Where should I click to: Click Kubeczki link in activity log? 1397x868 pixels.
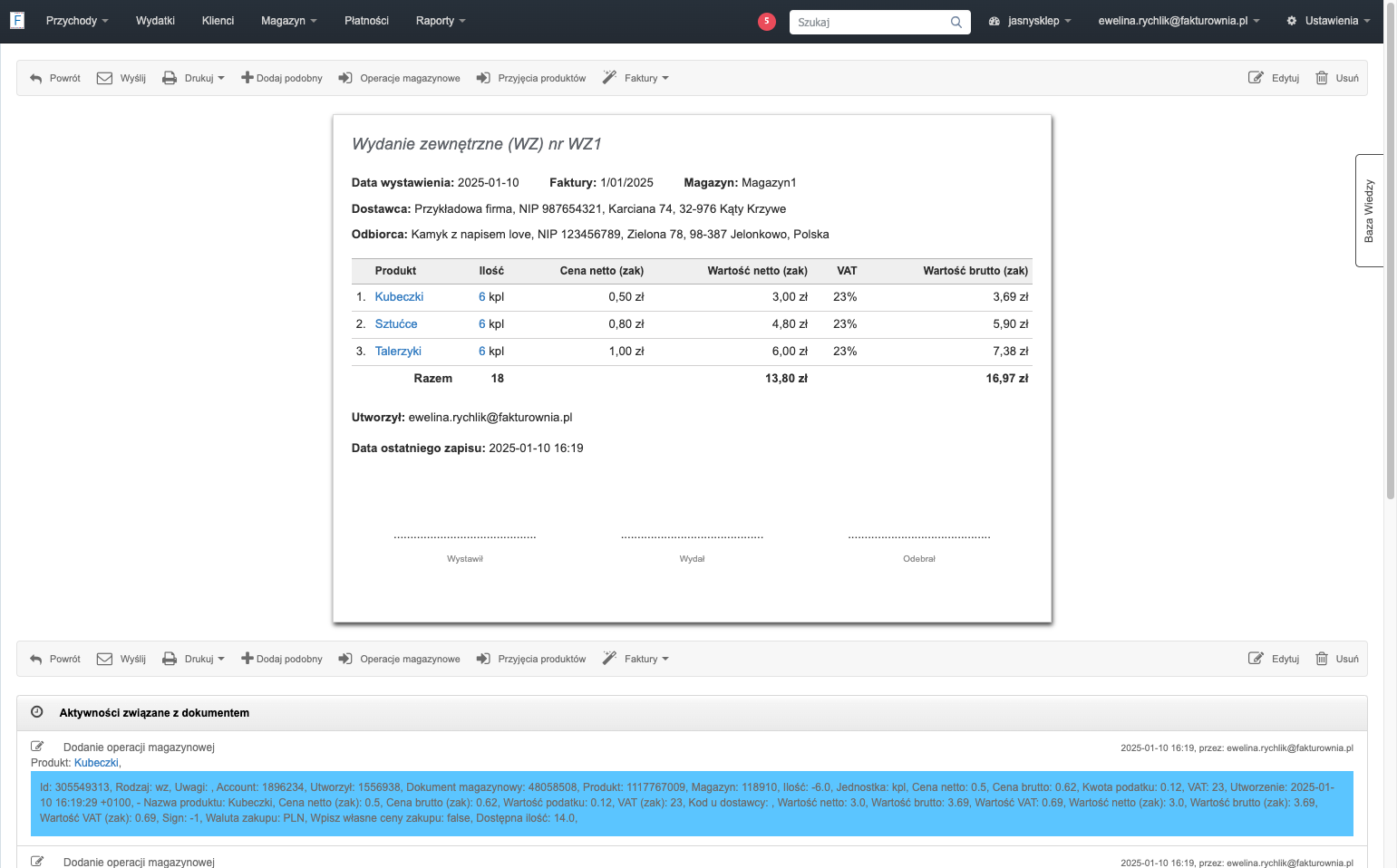point(96,763)
